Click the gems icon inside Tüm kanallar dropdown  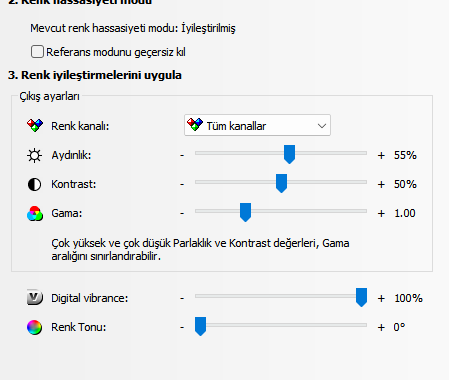tap(195, 124)
